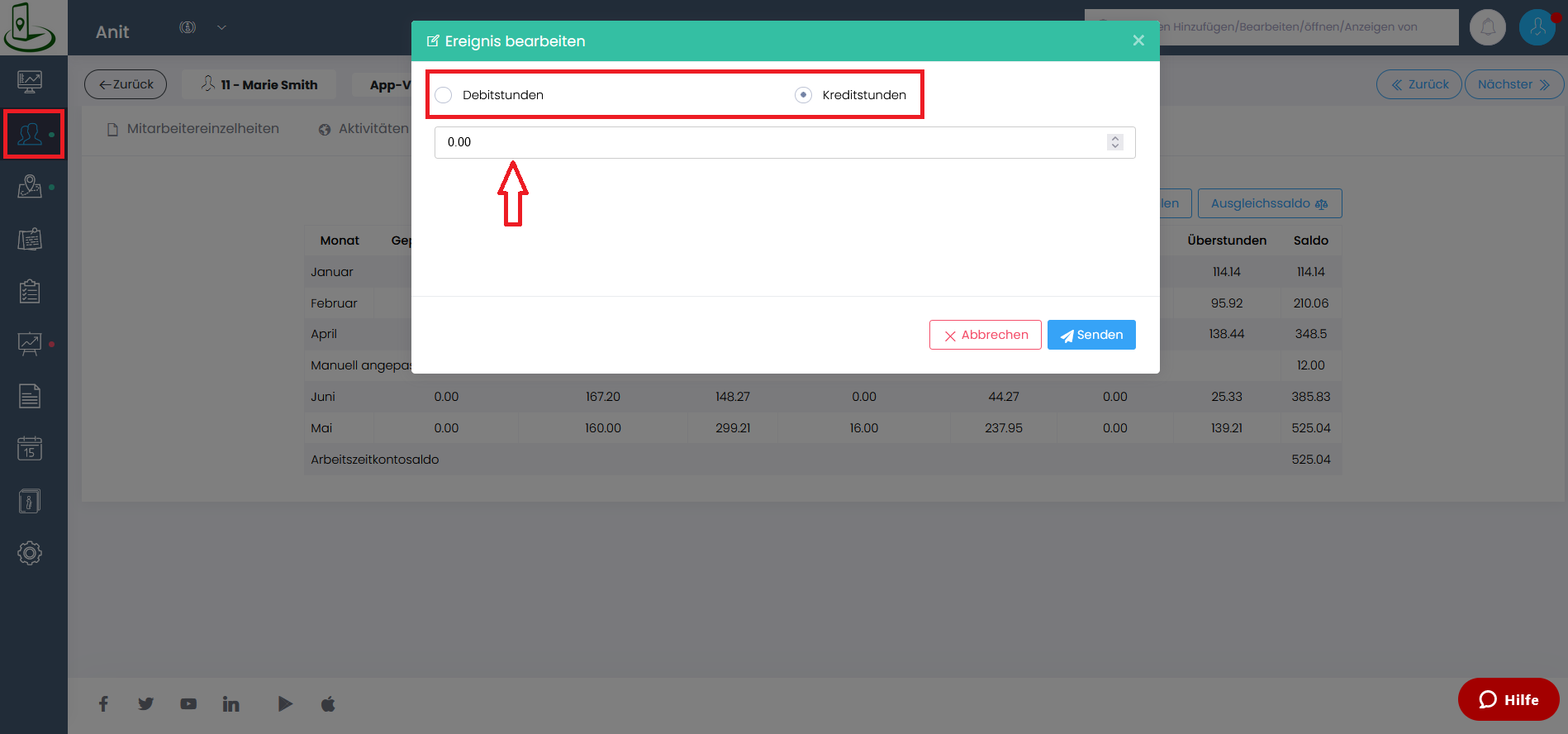Open the dashboard monitor icon in sidebar
Screen dimensions: 1568x734
(x=30, y=82)
